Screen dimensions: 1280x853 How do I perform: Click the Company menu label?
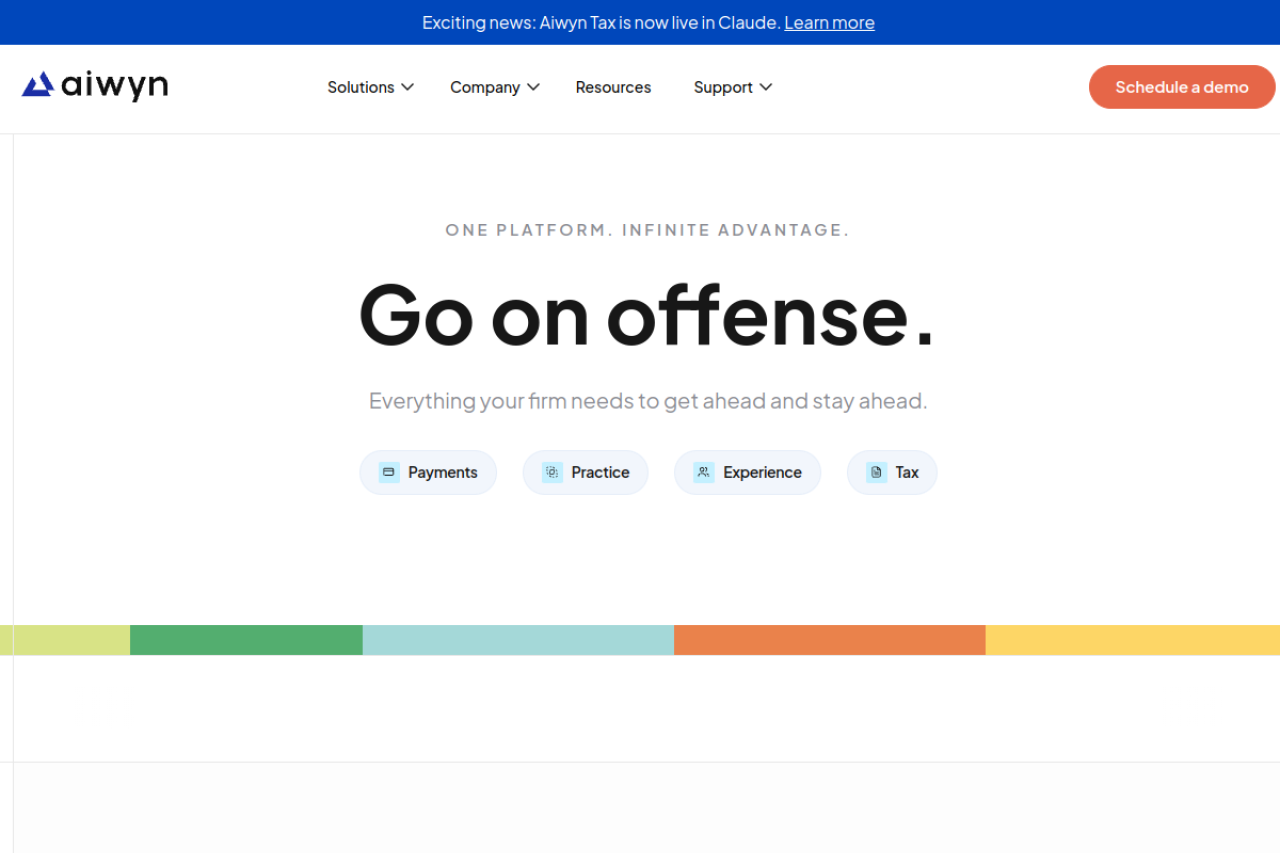[x=484, y=87]
